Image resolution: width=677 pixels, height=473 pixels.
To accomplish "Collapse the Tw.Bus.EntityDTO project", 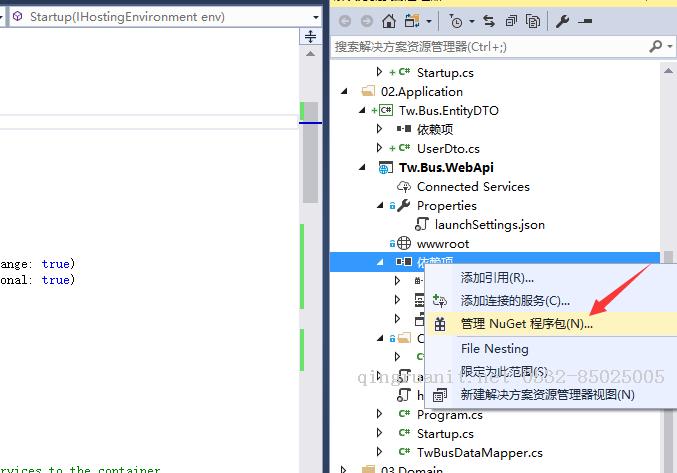I will (x=362, y=110).
